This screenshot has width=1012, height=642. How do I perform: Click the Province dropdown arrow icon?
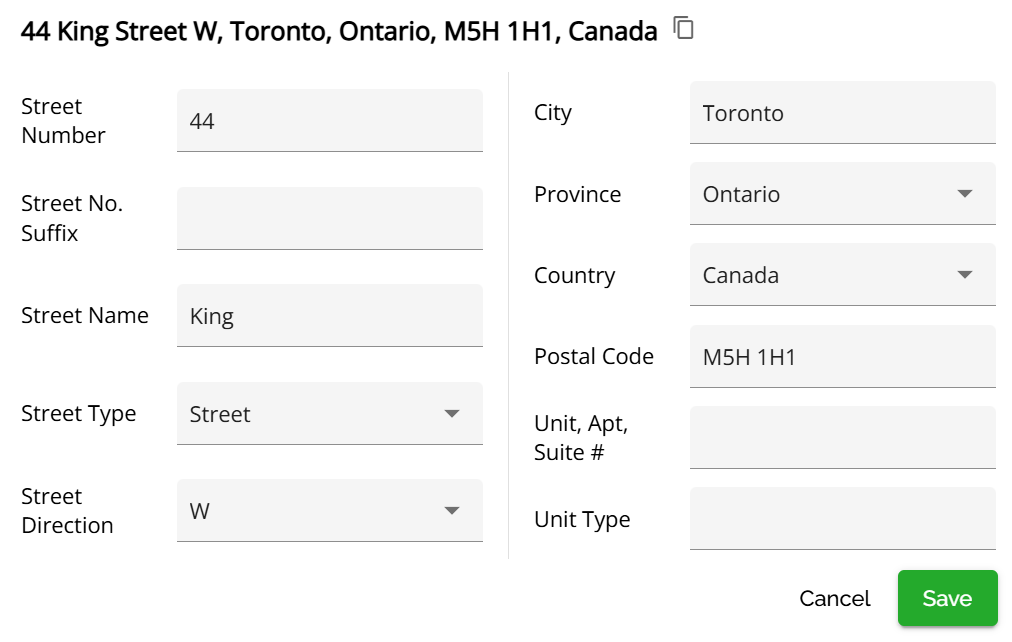[965, 194]
